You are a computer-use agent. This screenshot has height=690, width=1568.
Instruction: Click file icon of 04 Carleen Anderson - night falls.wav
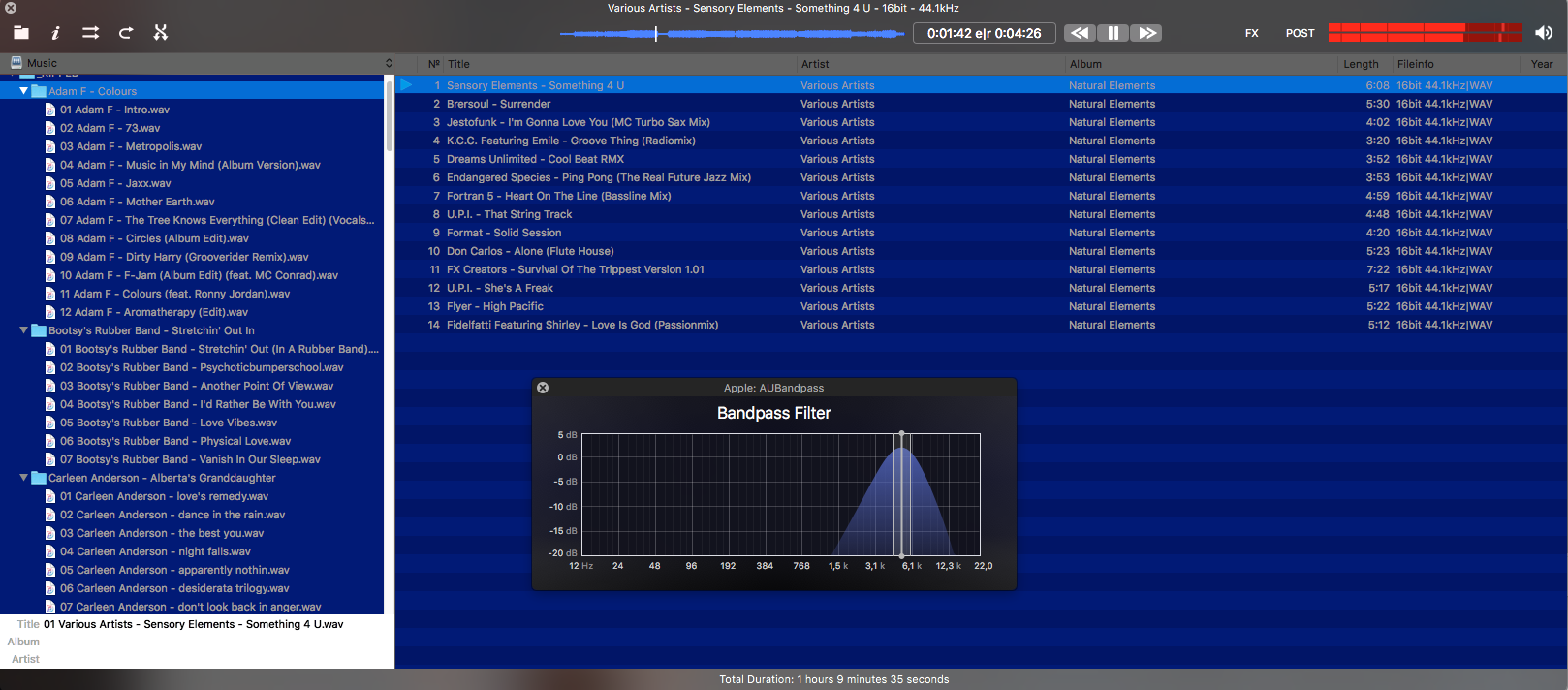pos(50,551)
